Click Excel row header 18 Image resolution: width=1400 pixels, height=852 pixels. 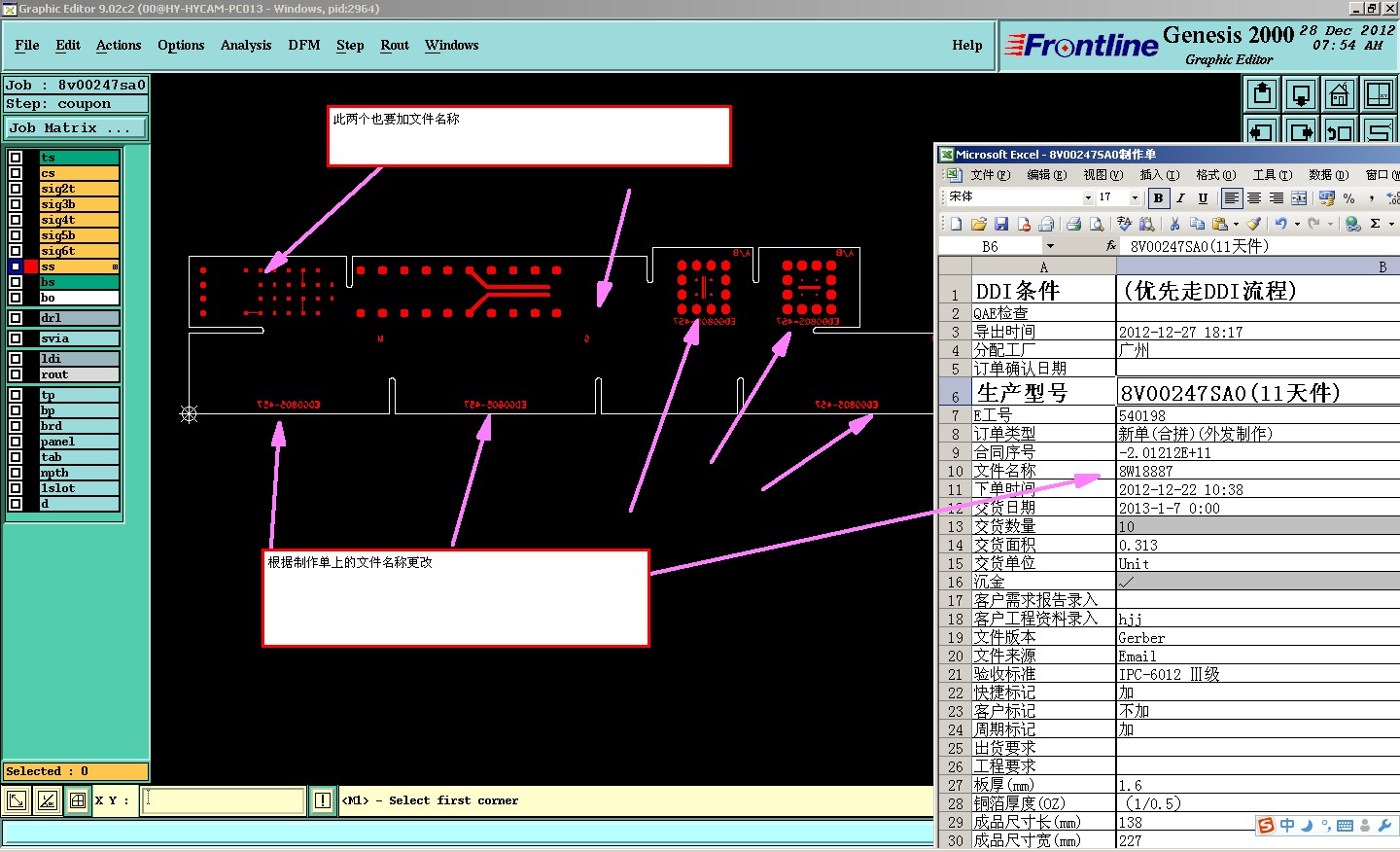pos(955,620)
